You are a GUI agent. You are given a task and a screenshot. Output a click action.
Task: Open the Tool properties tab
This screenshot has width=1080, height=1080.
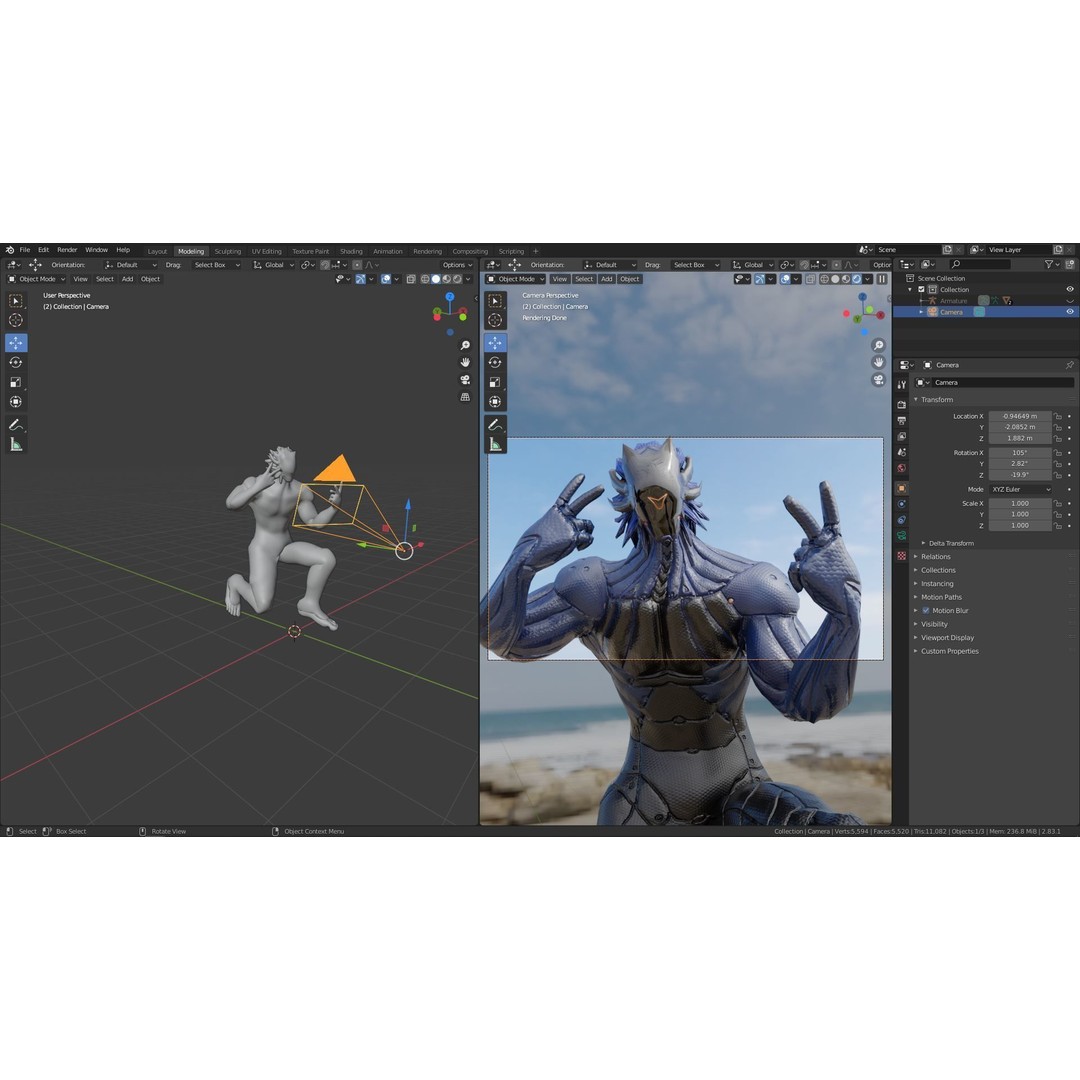[902, 385]
